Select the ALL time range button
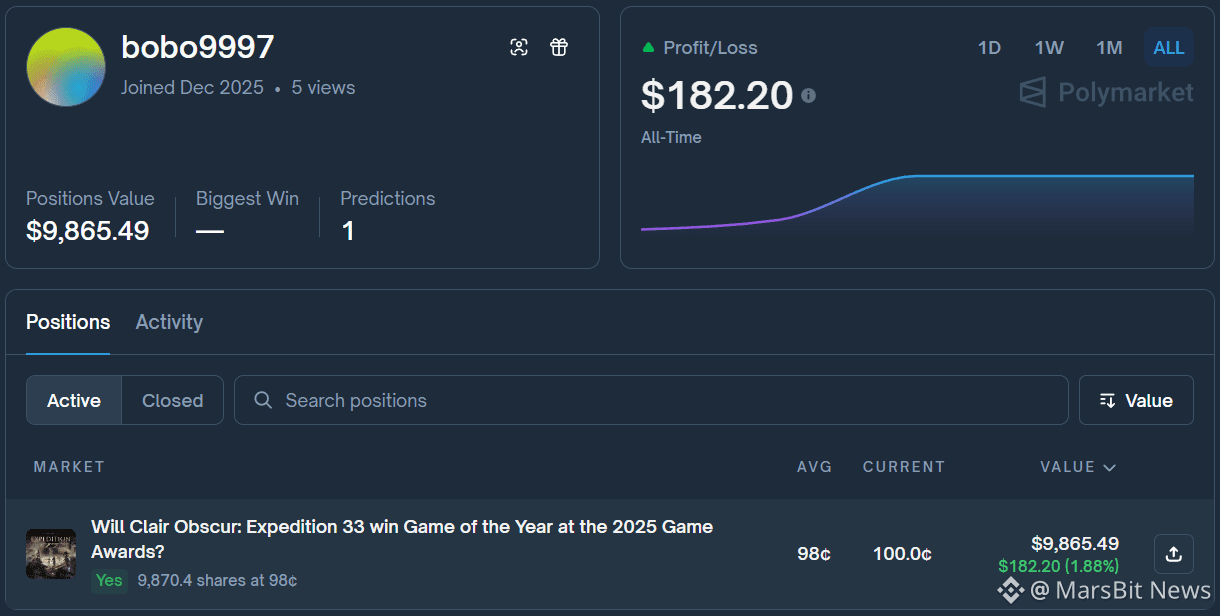1220x616 pixels. [x=1168, y=47]
